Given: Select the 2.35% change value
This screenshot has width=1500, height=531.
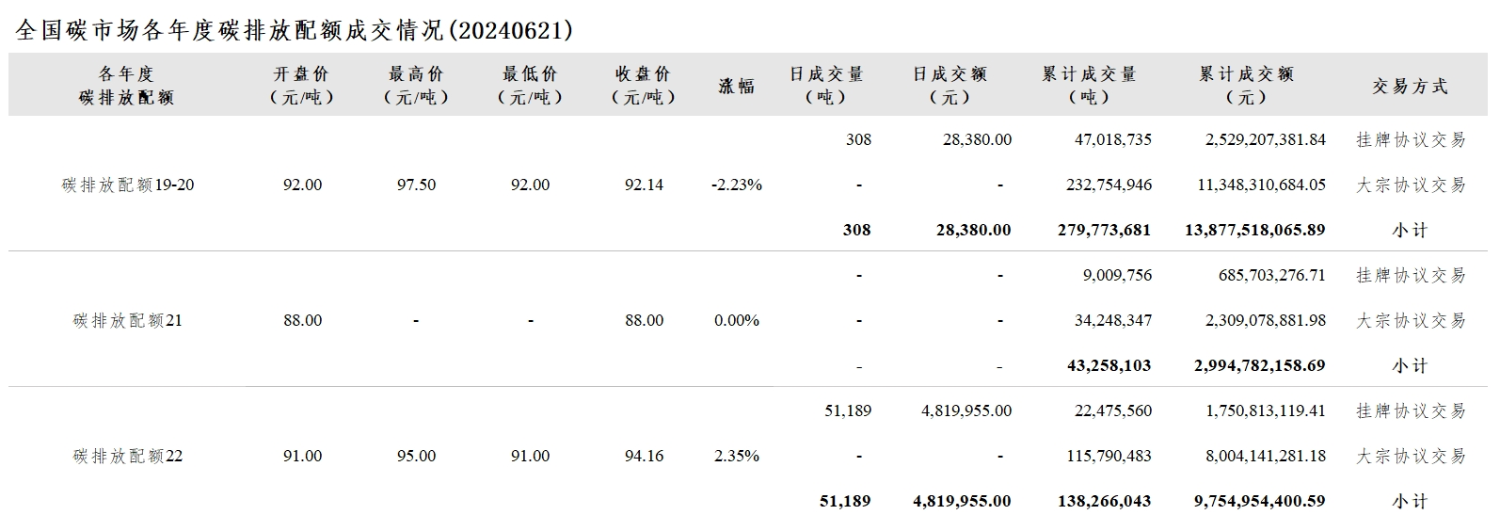Looking at the screenshot, I should tap(737, 456).
